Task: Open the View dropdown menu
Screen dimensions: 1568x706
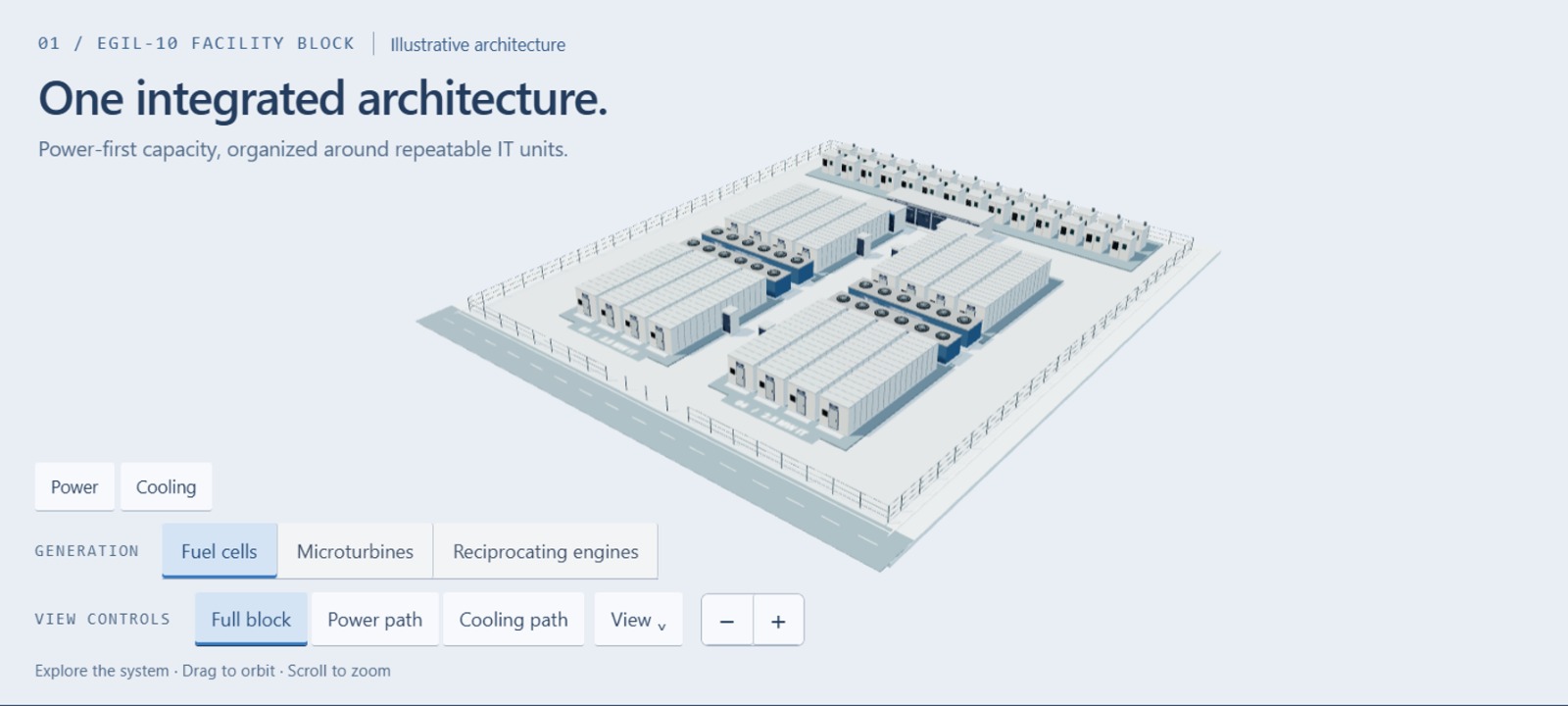Action: [638, 620]
